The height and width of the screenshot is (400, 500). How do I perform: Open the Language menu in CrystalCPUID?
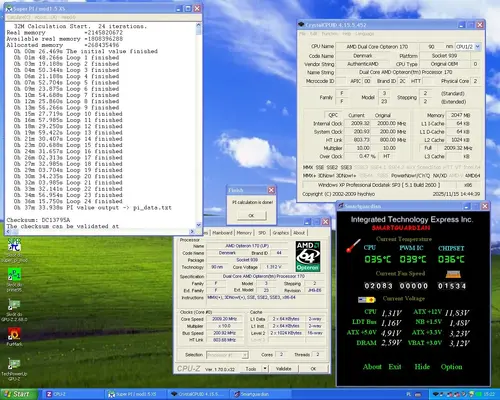364,34
